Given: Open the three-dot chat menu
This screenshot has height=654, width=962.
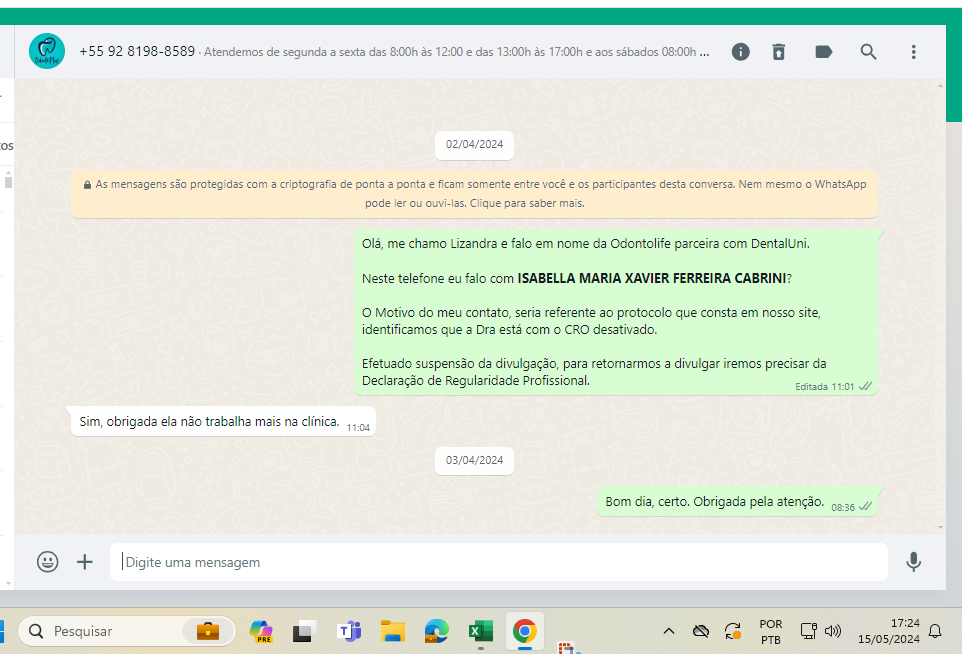Looking at the screenshot, I should (914, 52).
